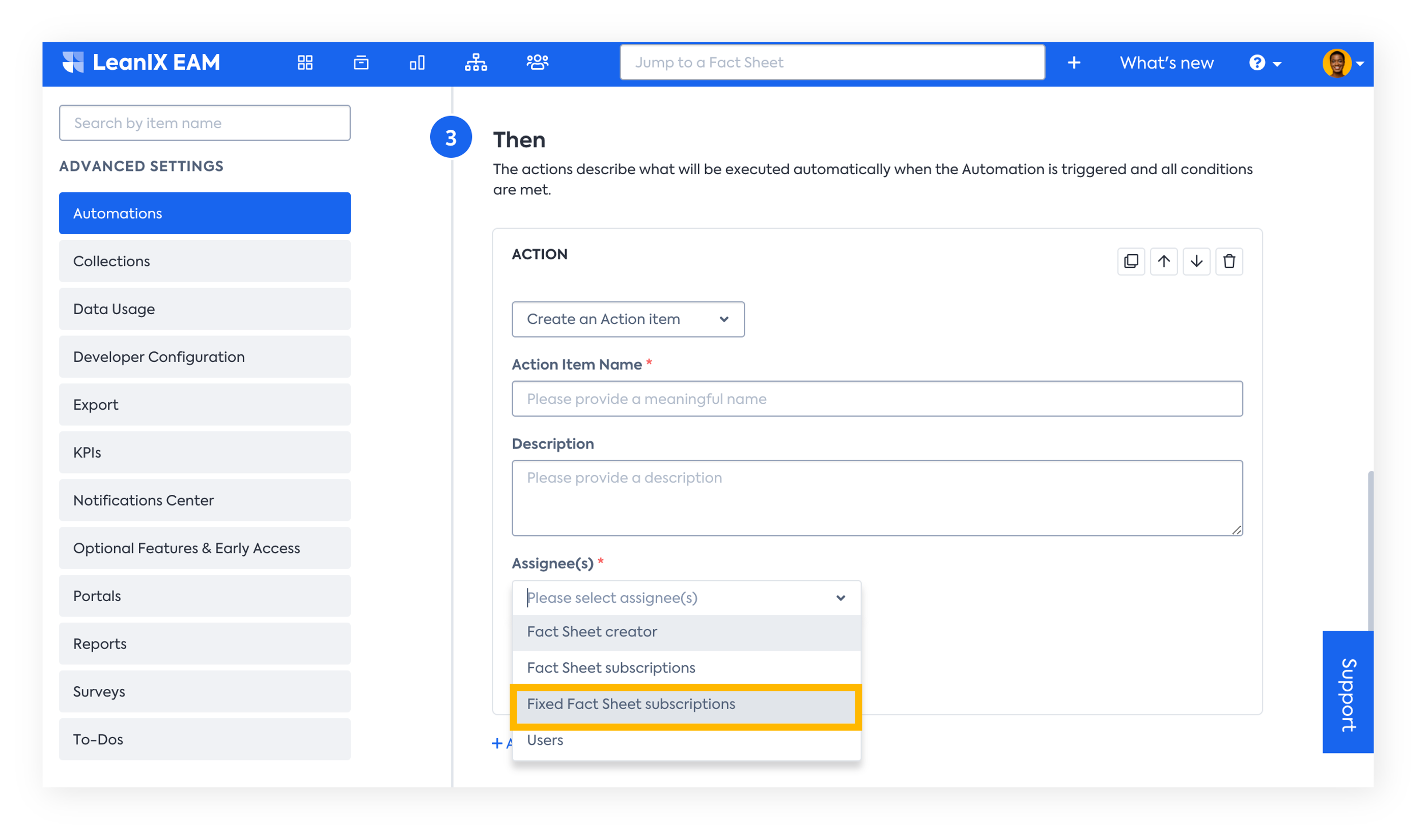
Task: Open the Export settings item
Action: coord(205,405)
